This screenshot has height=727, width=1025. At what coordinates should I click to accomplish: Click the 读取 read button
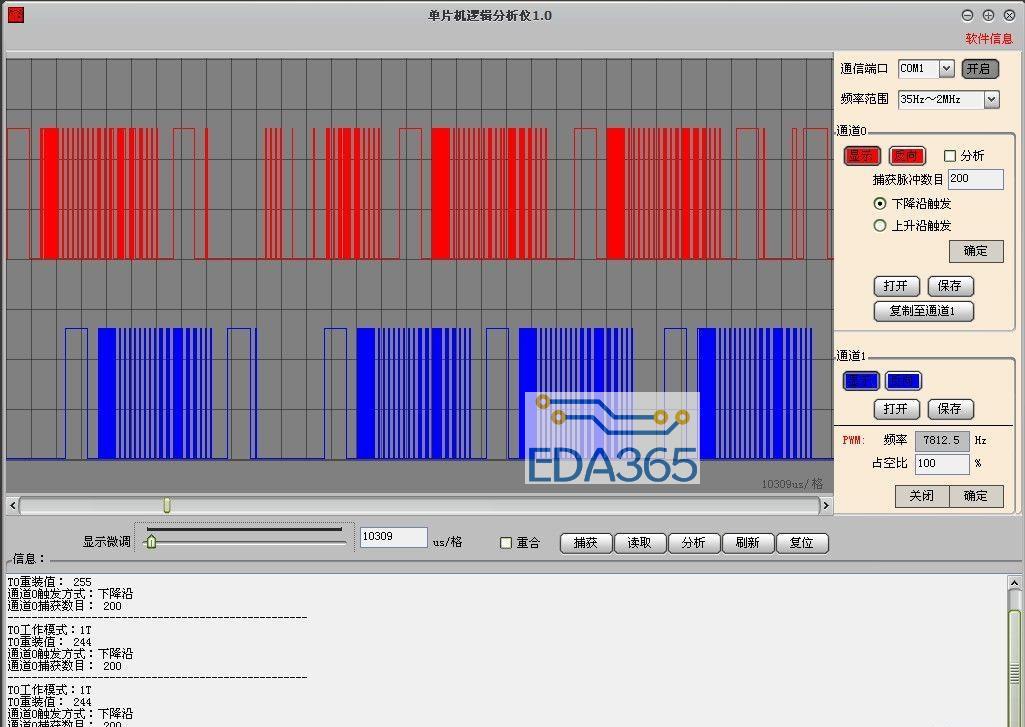click(640, 543)
